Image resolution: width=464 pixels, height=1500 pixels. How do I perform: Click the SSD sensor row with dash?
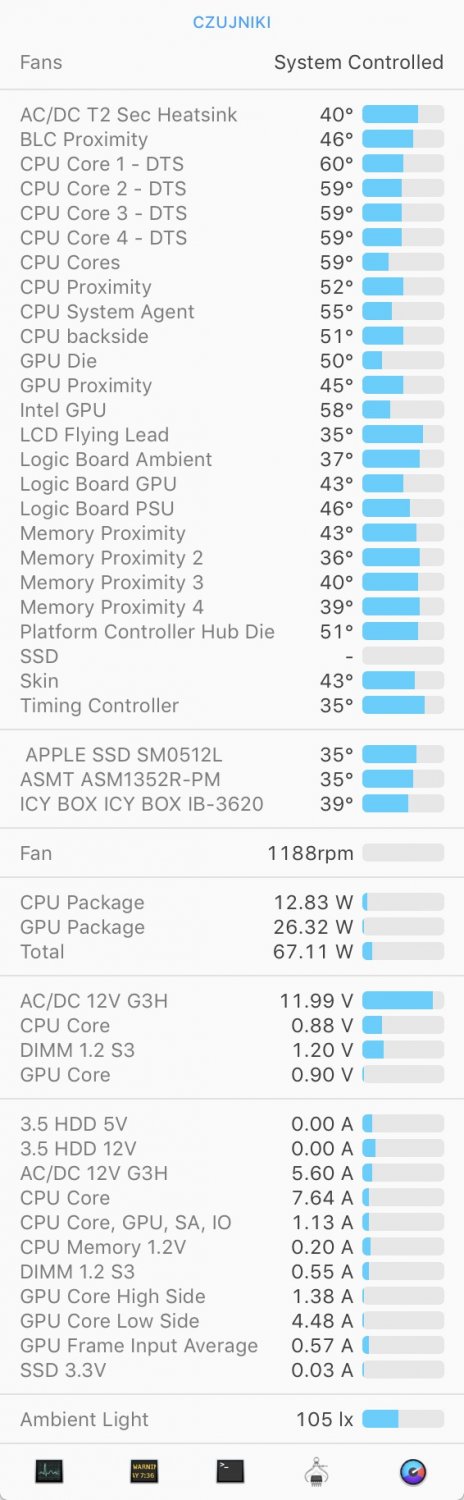232,656
